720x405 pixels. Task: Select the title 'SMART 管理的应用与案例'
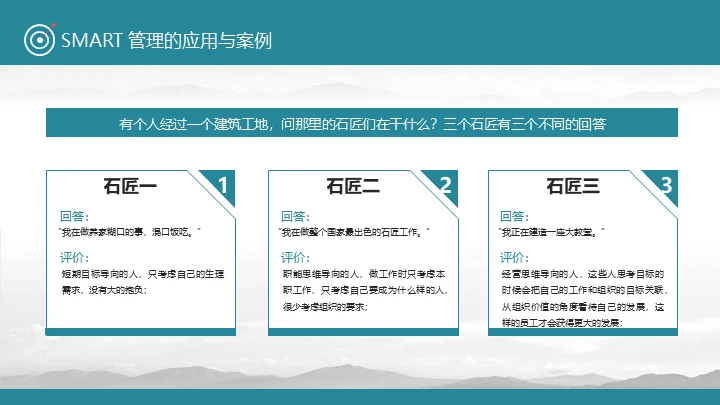pyautogui.click(x=167, y=40)
